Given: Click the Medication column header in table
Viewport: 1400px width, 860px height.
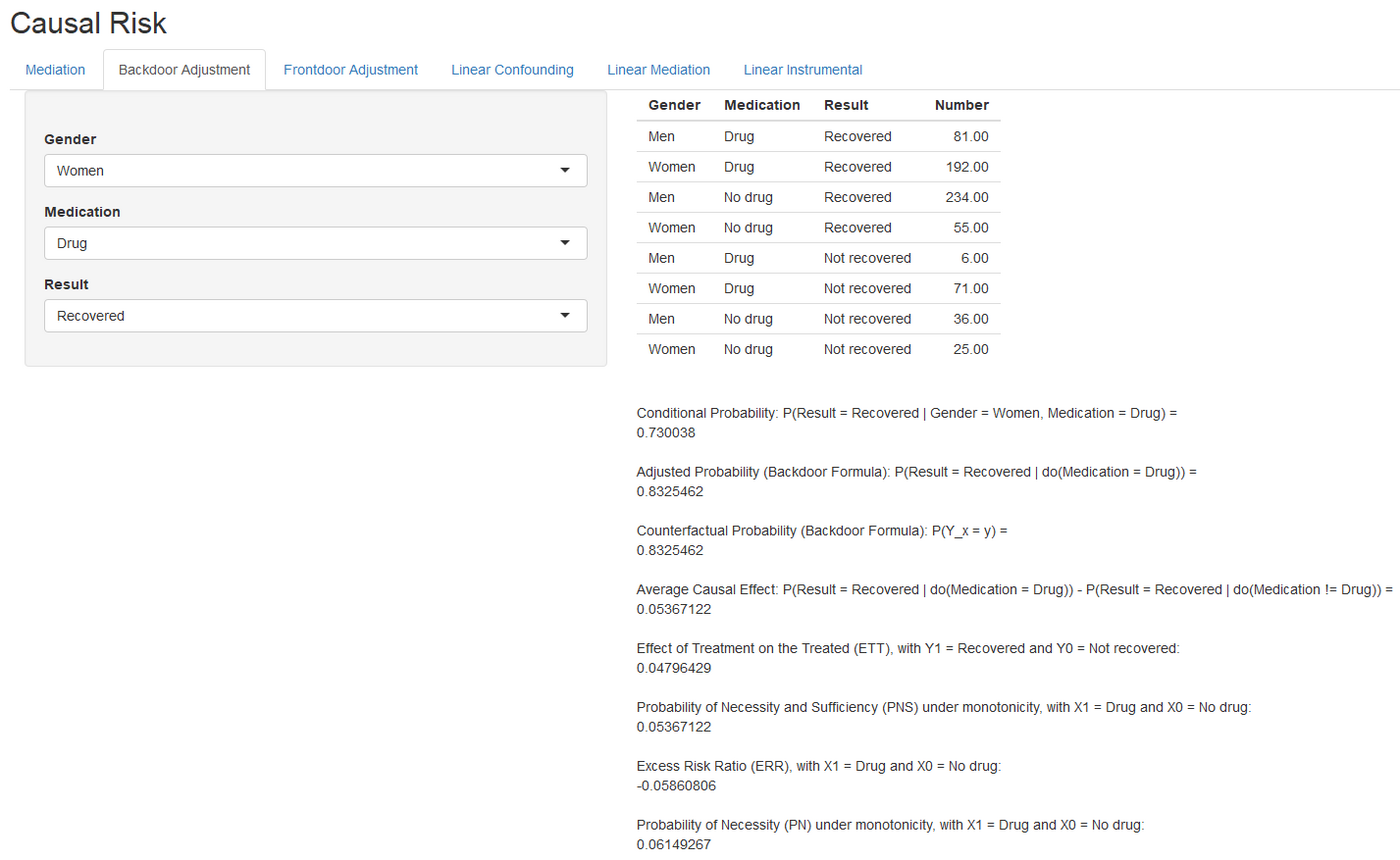Looking at the screenshot, I should [762, 105].
